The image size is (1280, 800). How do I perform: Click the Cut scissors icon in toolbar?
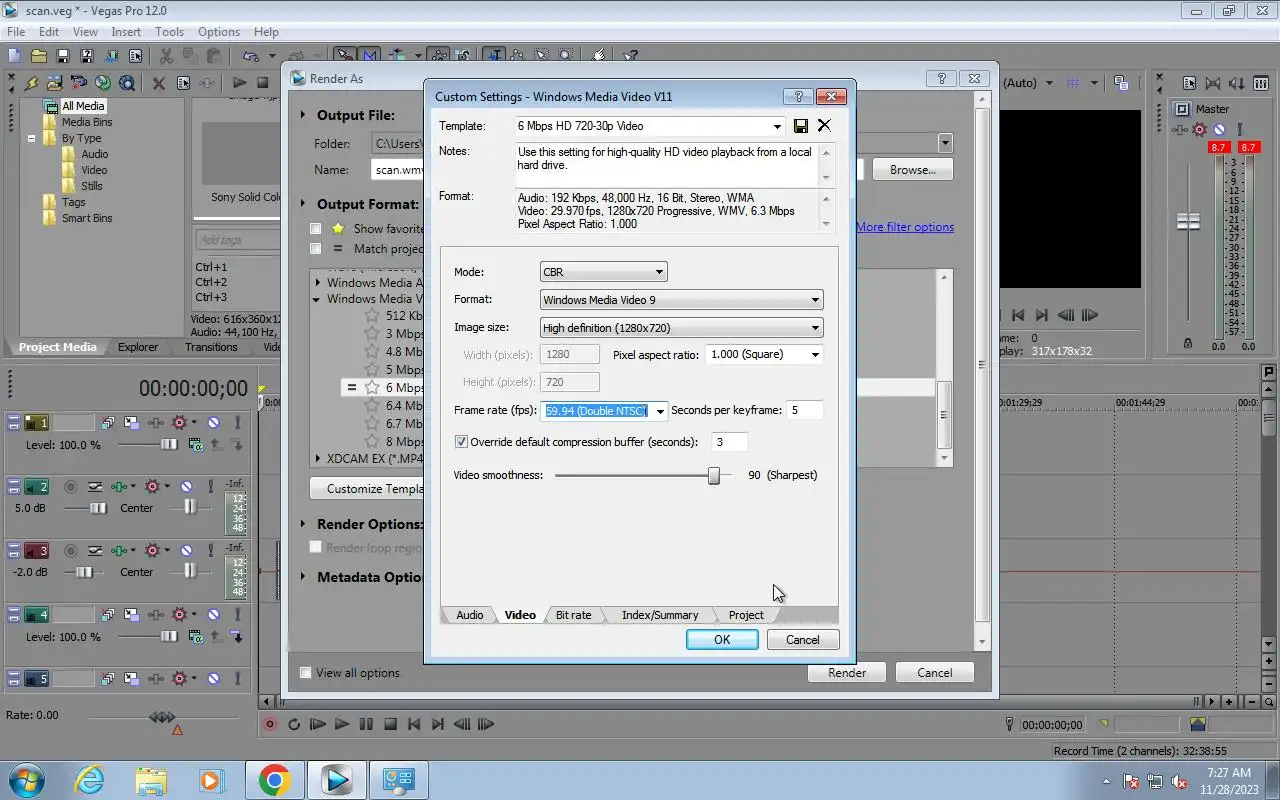coord(166,56)
